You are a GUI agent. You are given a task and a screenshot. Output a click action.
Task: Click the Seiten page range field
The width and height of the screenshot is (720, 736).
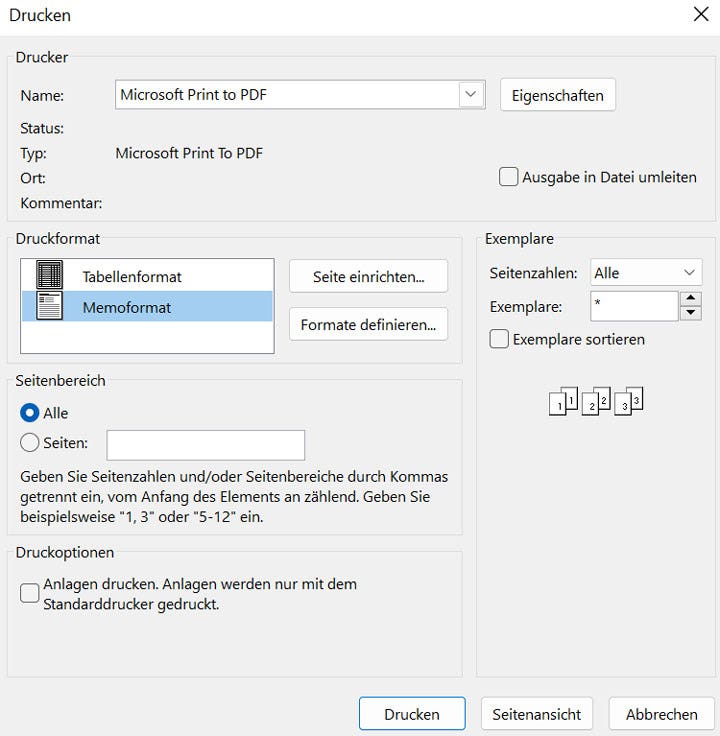click(205, 445)
